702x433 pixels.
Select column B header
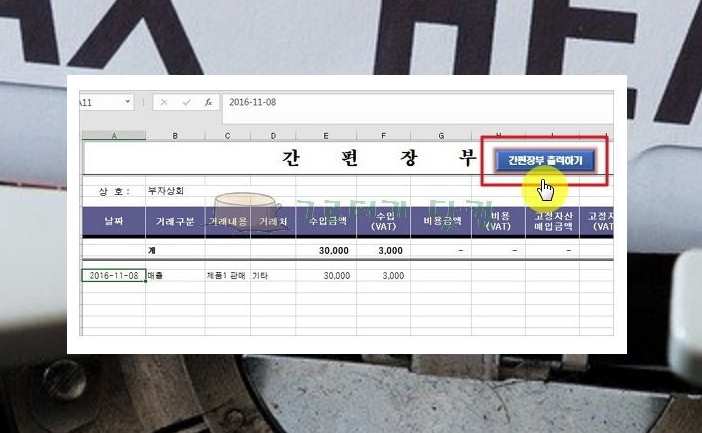175,136
